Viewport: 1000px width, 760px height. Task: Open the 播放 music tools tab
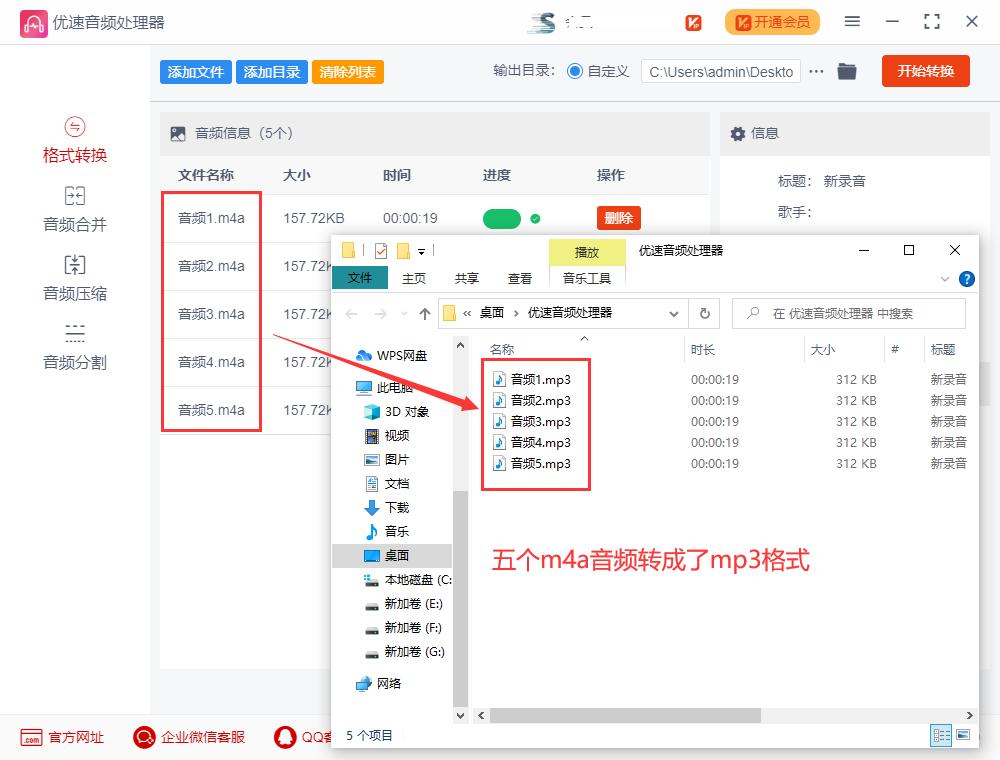click(587, 251)
